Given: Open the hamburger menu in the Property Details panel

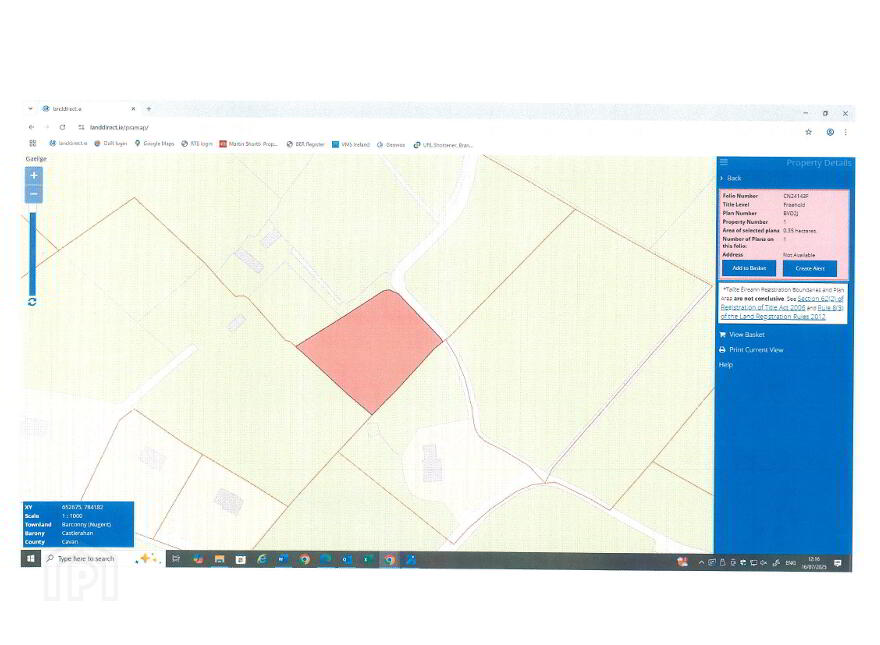Looking at the screenshot, I should tap(724, 162).
